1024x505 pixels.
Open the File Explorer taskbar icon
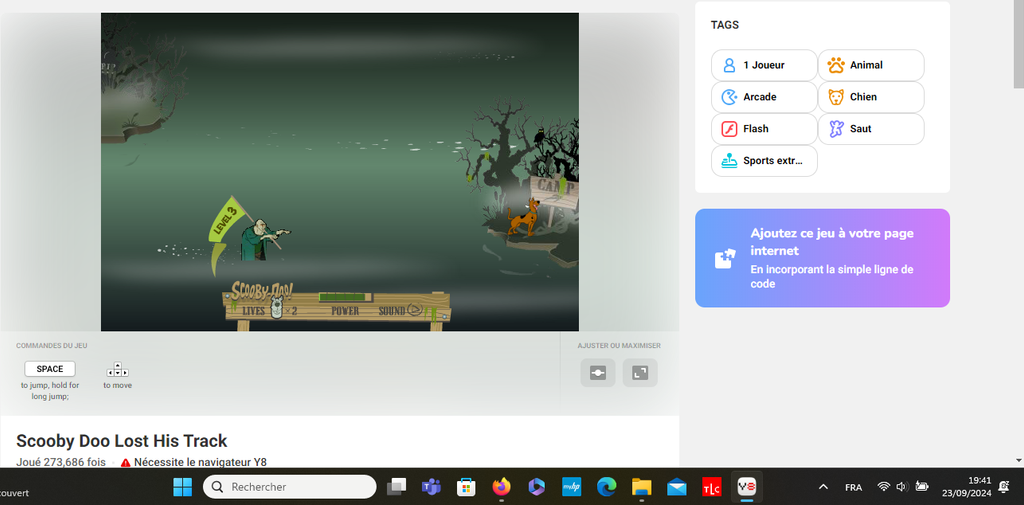[x=642, y=487]
